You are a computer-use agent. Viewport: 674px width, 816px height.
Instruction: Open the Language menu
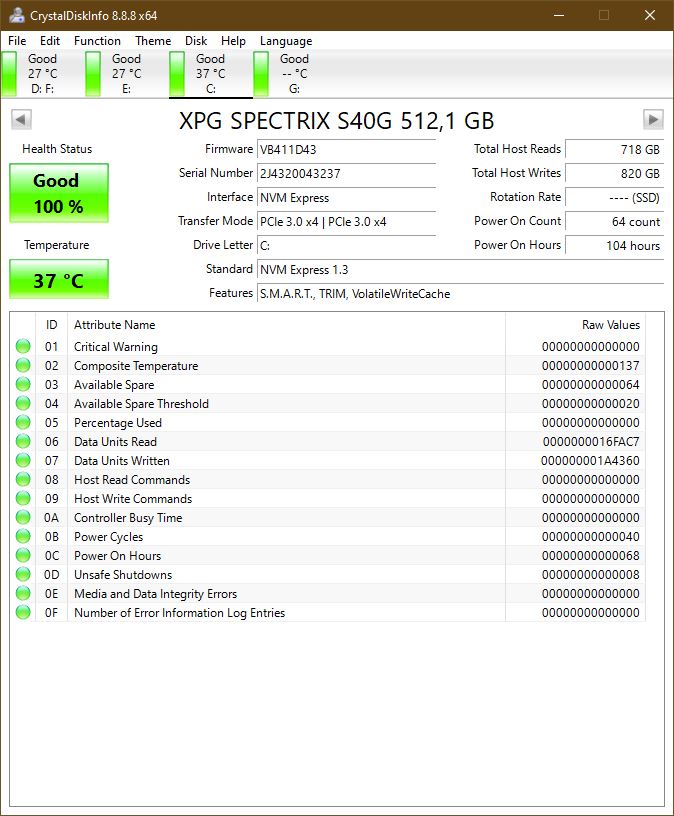(x=286, y=41)
